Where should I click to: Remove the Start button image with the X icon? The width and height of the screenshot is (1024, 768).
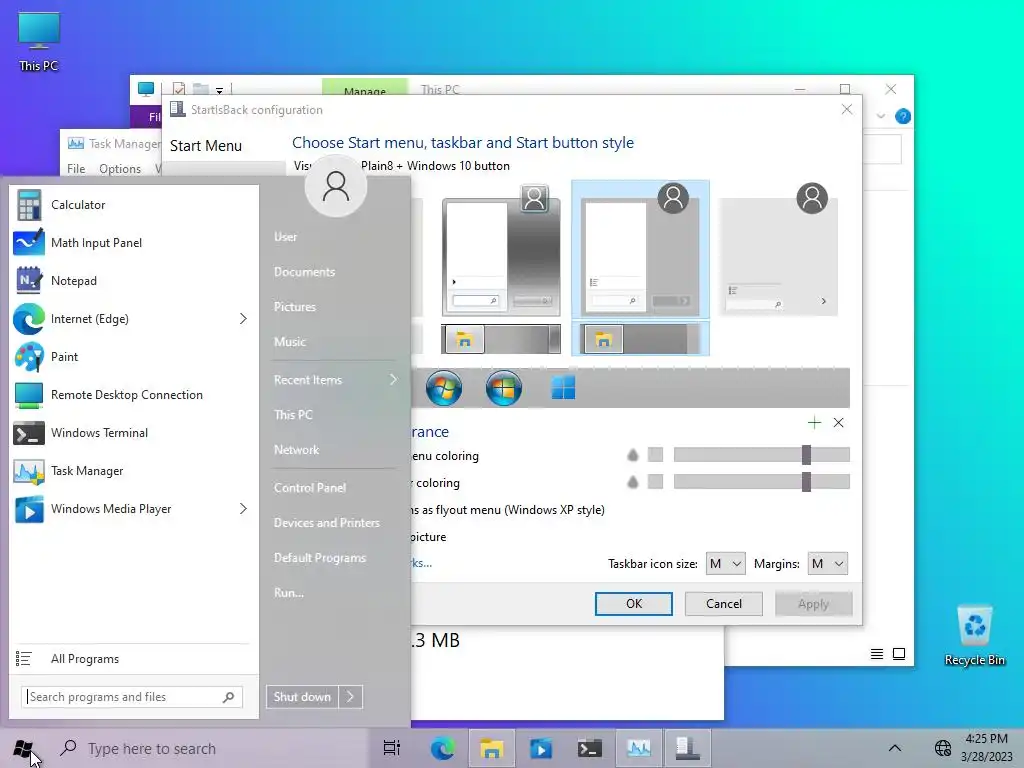tap(839, 423)
